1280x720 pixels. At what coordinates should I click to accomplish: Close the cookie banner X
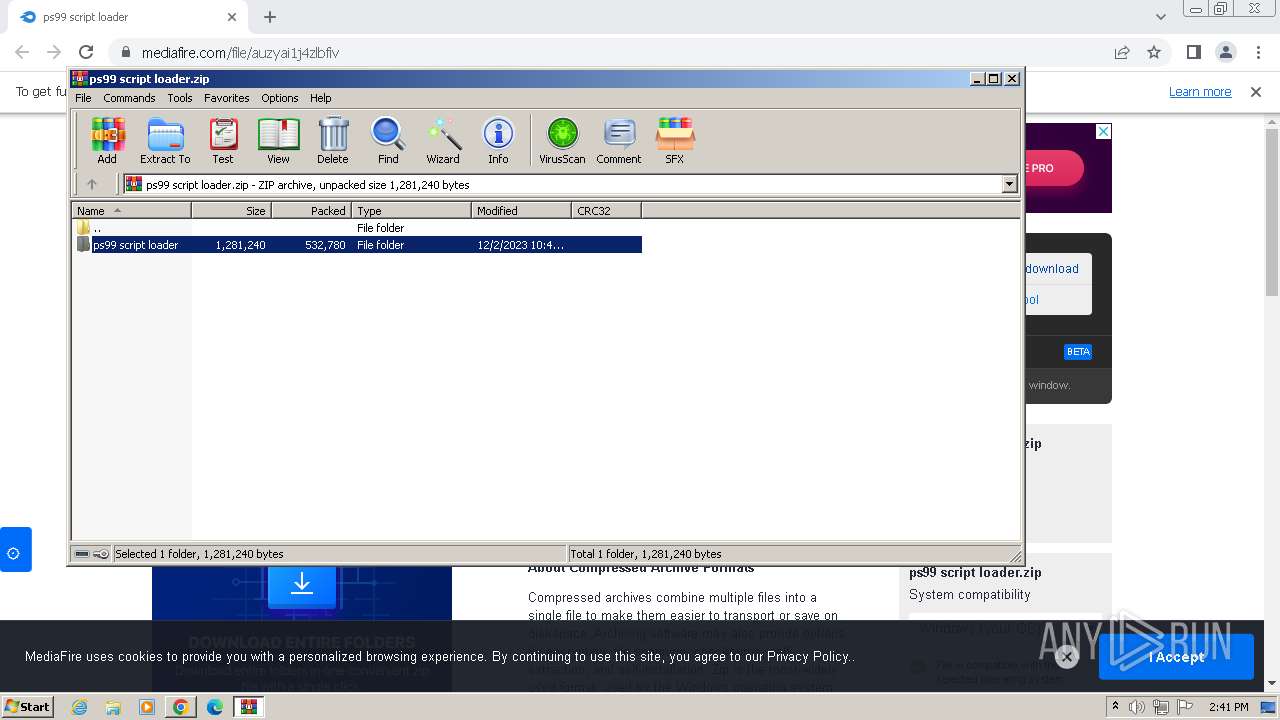[1066, 657]
